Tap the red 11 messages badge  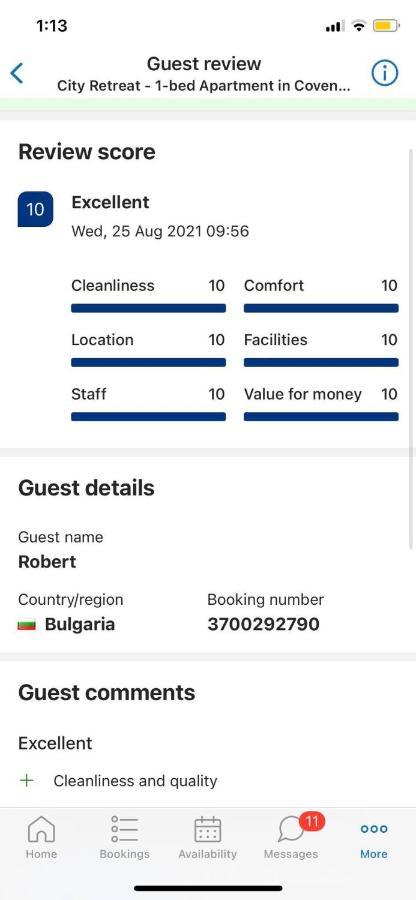pyautogui.click(x=312, y=821)
